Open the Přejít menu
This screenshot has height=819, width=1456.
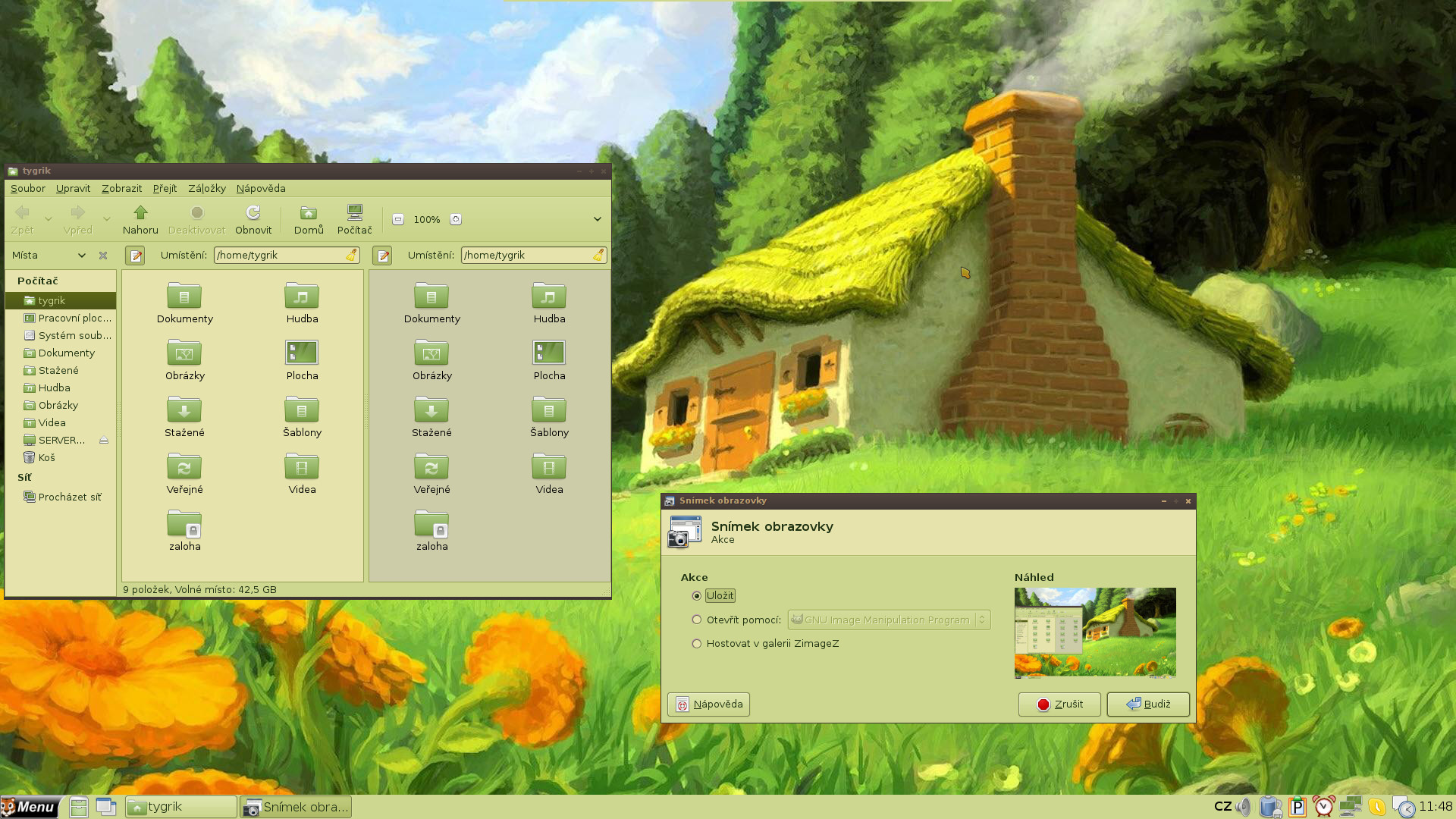[165, 188]
